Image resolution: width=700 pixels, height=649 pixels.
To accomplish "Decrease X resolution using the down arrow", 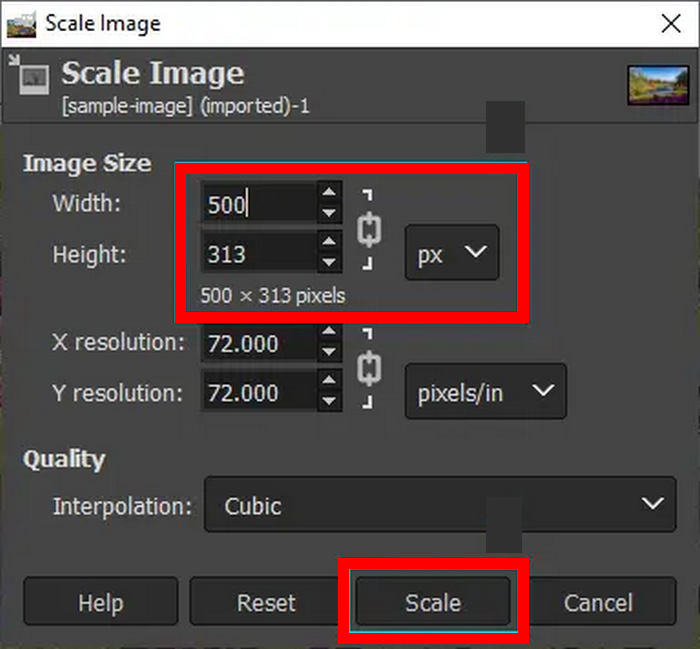I will [329, 354].
